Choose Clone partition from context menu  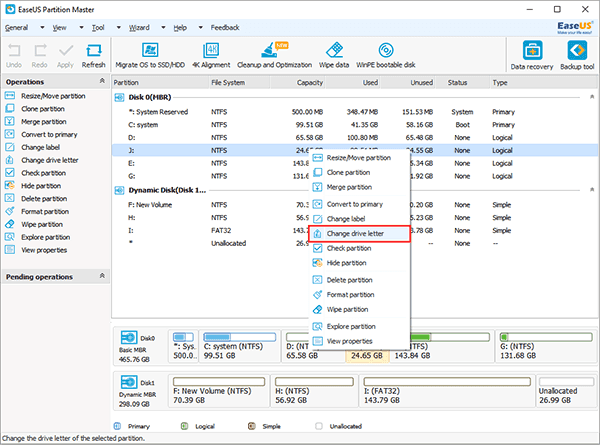[x=360, y=173]
